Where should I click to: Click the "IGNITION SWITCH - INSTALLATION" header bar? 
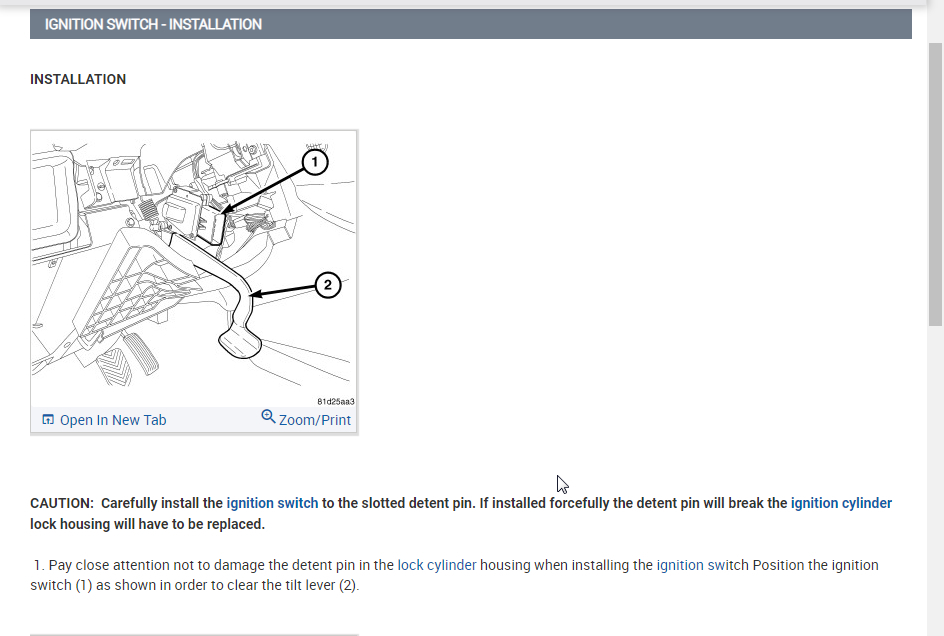click(x=470, y=24)
